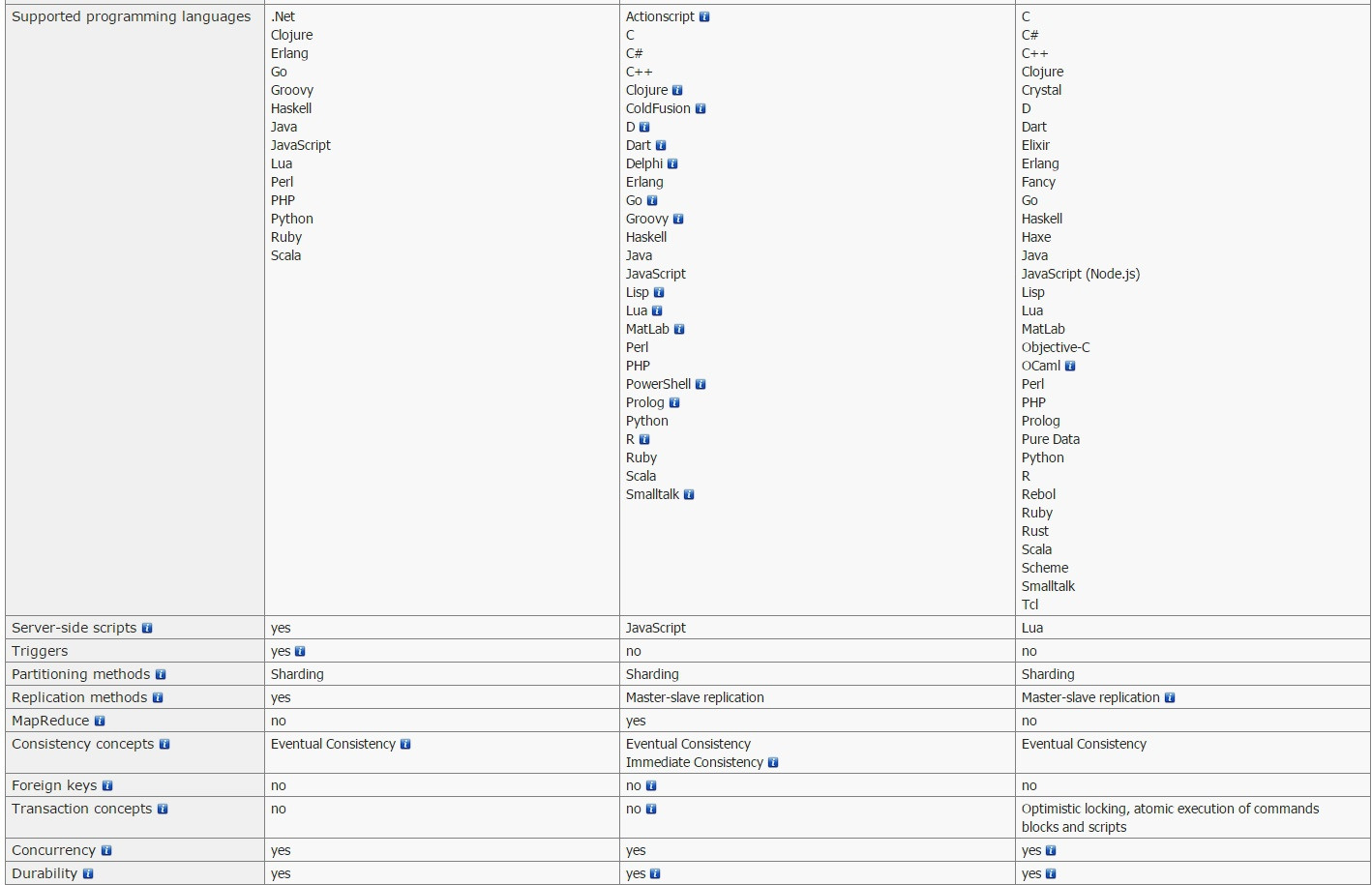Select the 'Tcl' language entry

pos(1029,605)
